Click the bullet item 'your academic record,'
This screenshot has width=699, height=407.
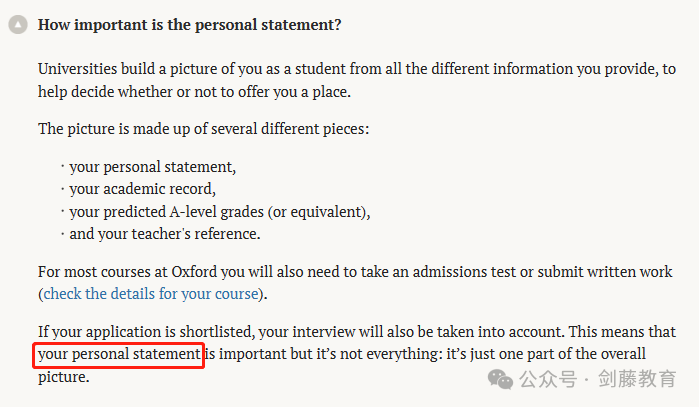point(142,189)
